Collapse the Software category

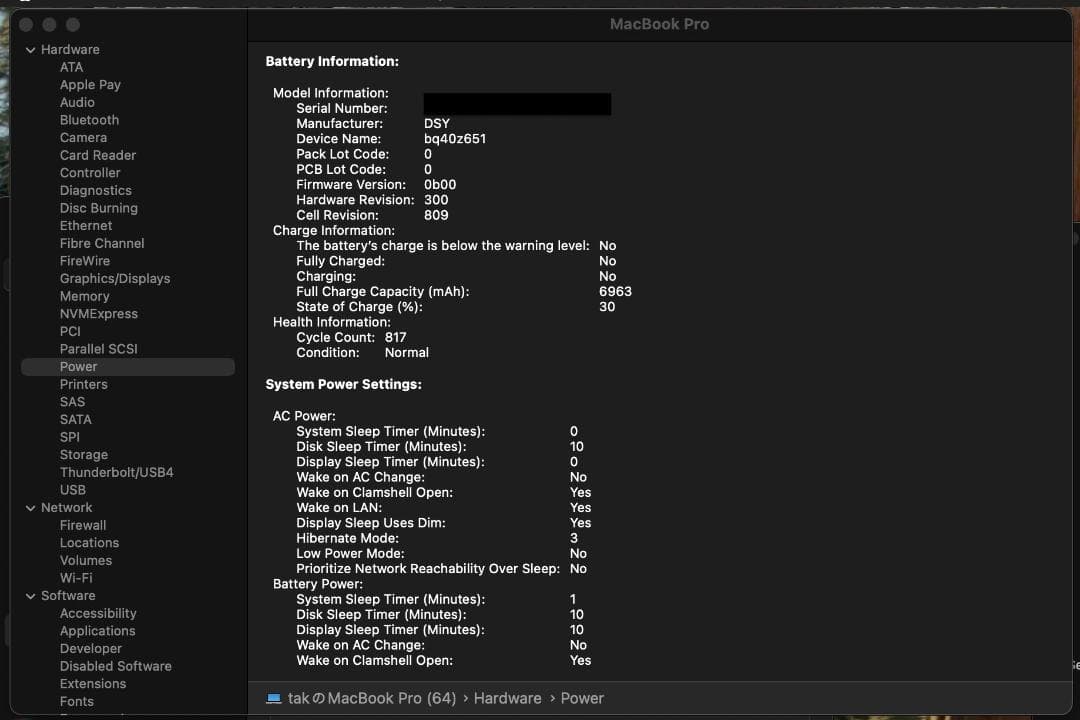31,595
